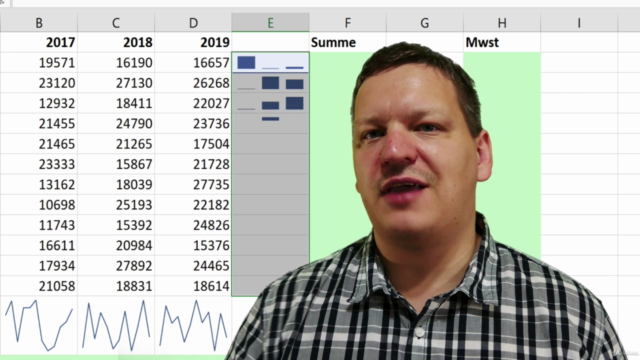Select cell with value 12932
The height and width of the screenshot is (360, 640).
pyautogui.click(x=39, y=103)
